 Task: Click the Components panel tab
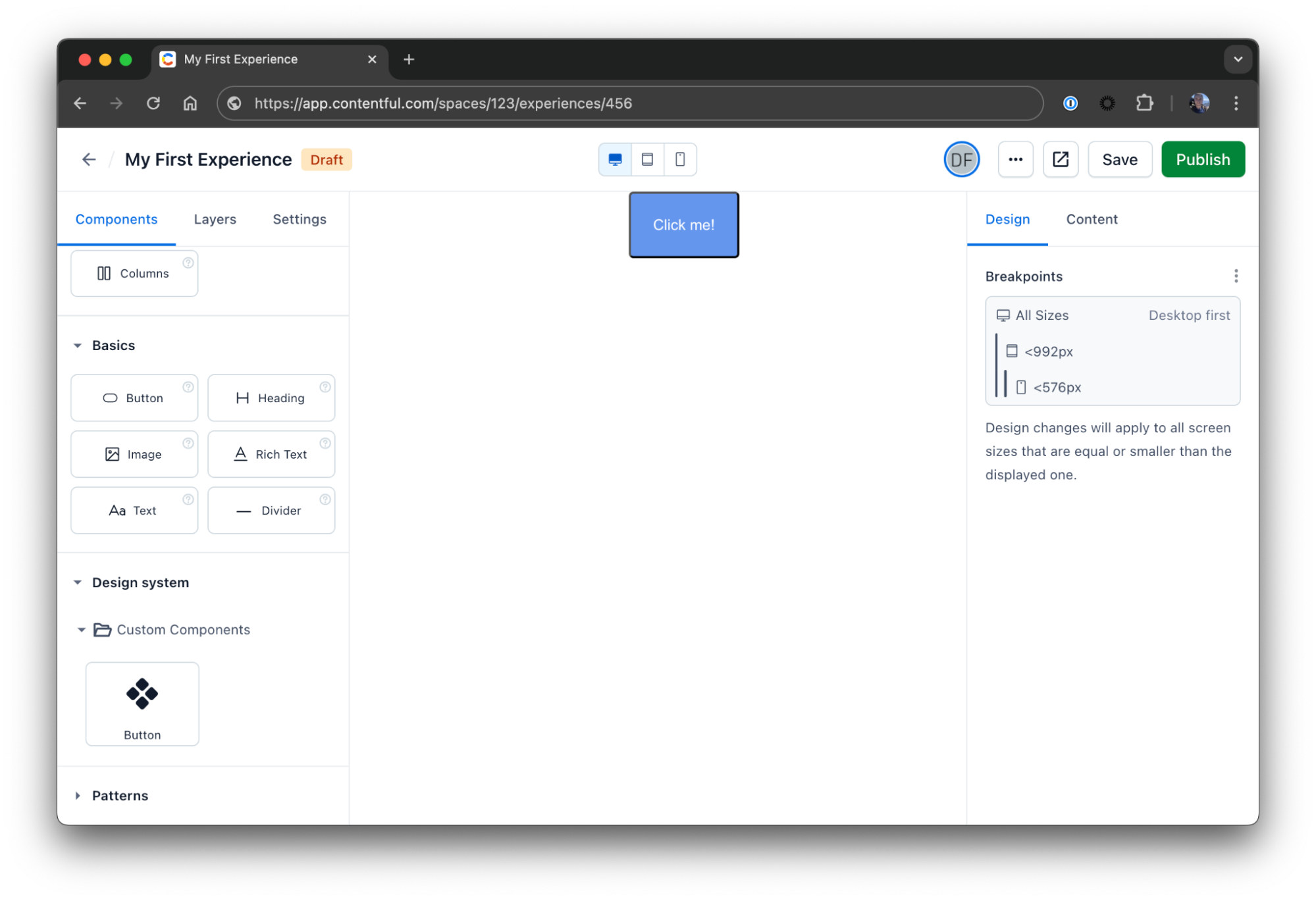pyautogui.click(x=117, y=219)
